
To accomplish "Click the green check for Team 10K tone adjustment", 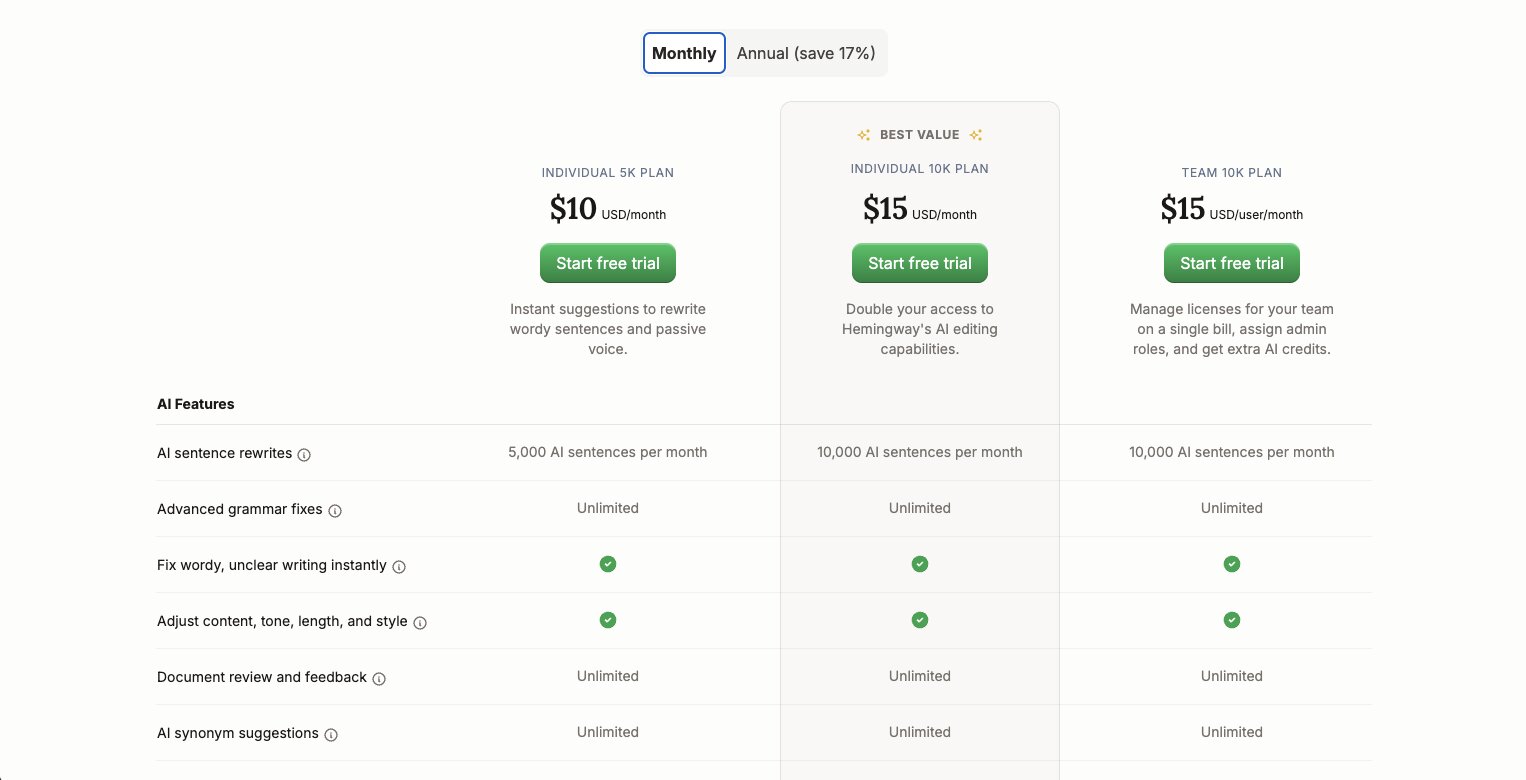I will [1231, 620].
